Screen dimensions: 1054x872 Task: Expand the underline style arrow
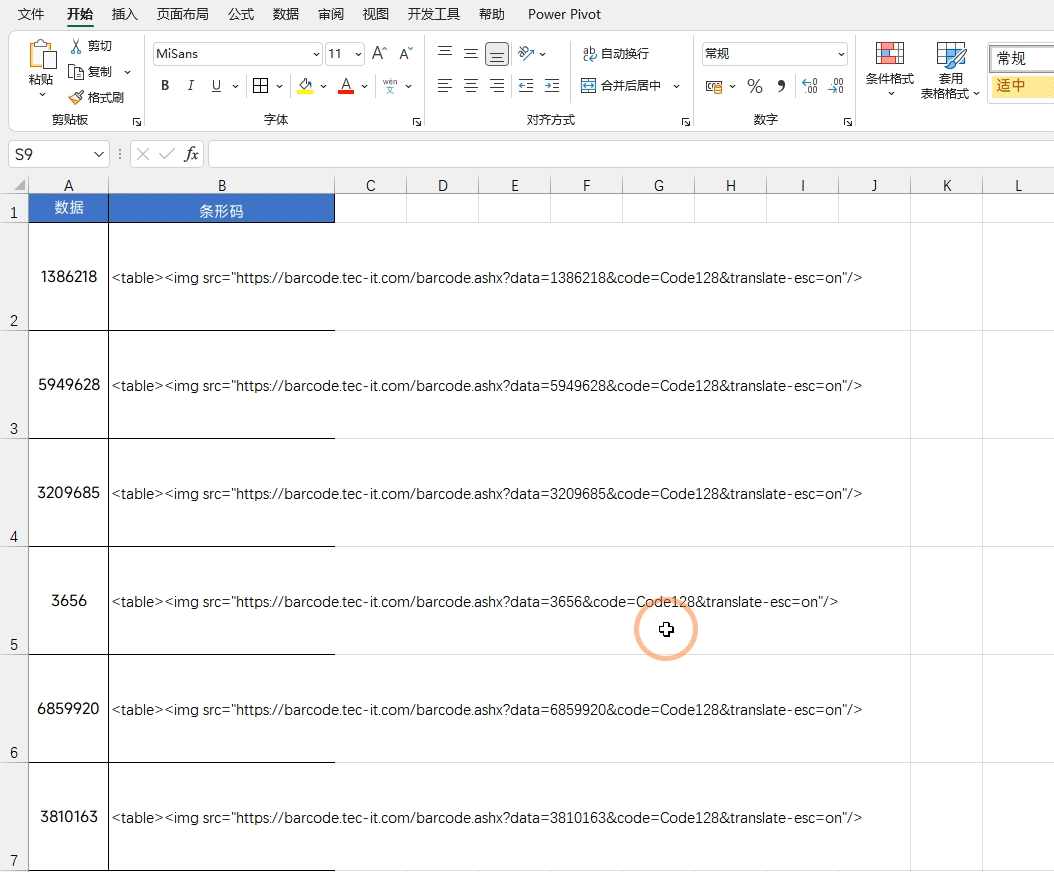pyautogui.click(x=235, y=86)
